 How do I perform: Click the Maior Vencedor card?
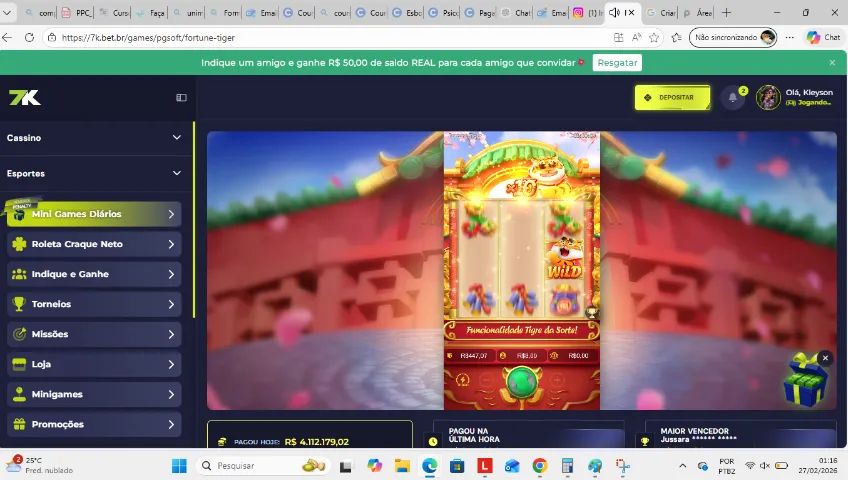740,434
